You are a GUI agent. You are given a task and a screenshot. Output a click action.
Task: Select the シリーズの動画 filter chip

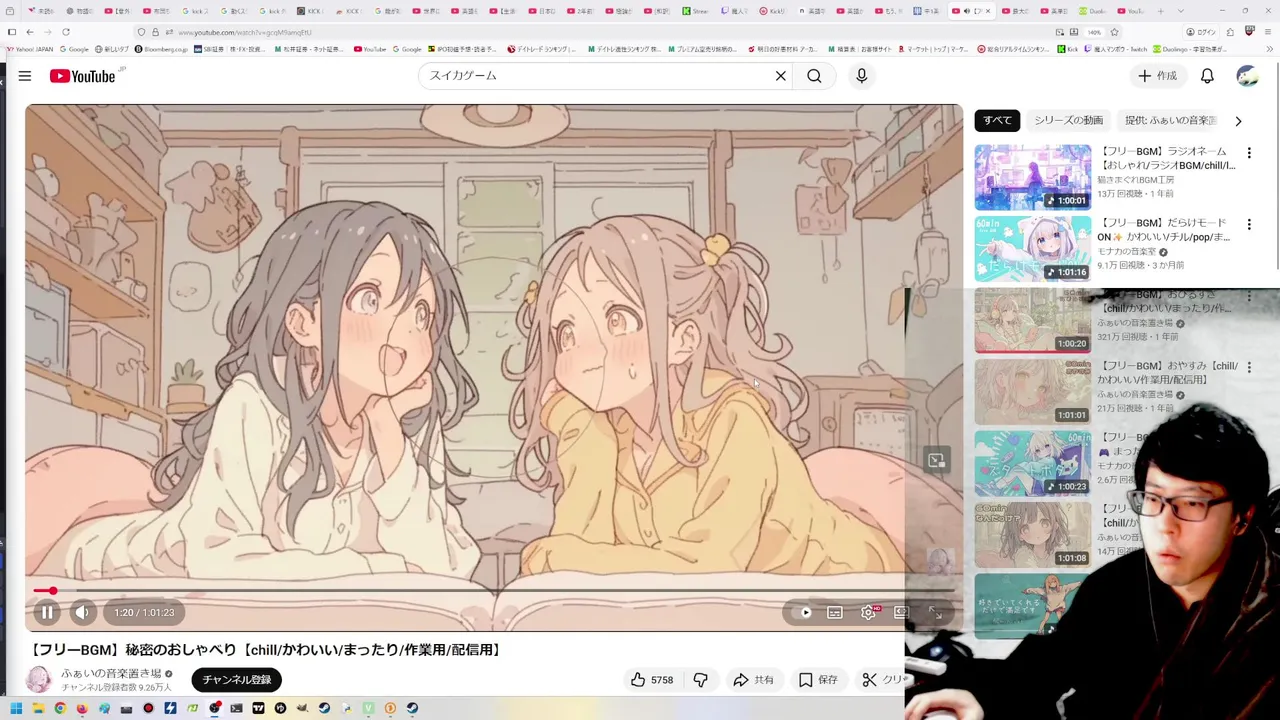1068,120
